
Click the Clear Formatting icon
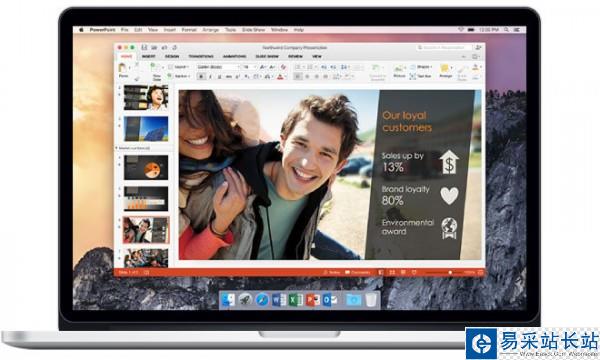coord(283,67)
